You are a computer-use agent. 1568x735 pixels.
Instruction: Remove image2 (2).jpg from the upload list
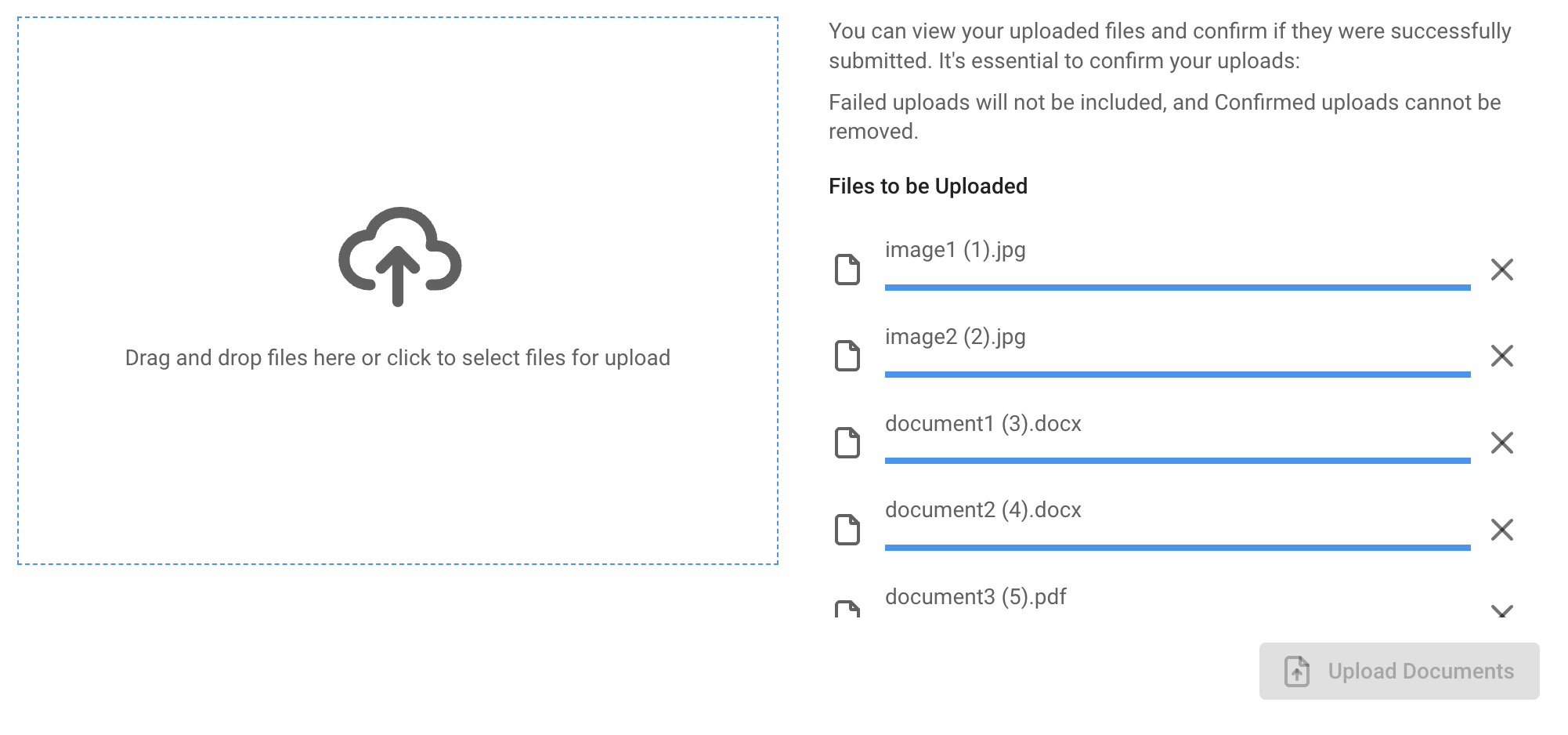tap(1503, 357)
